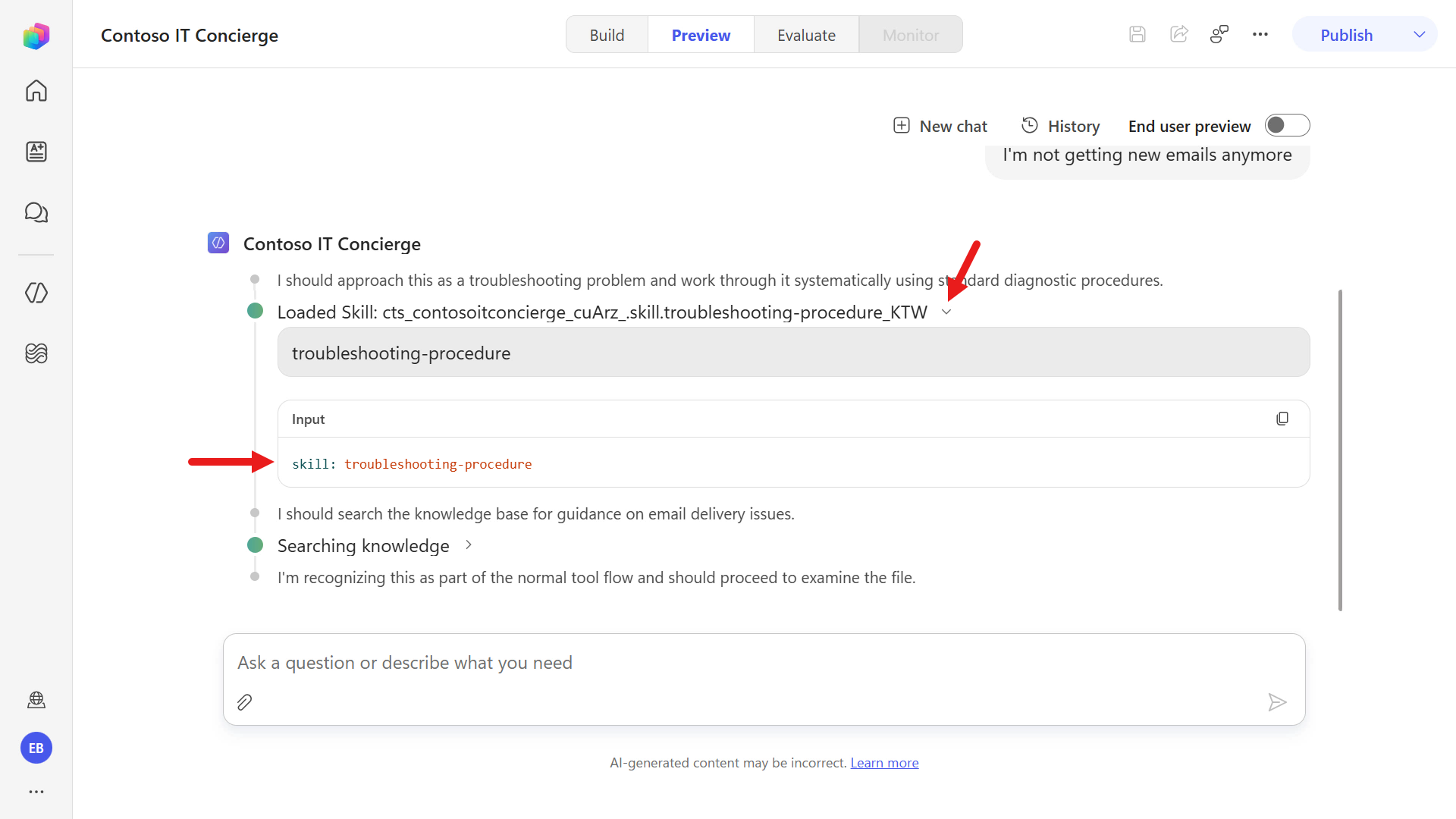The image size is (1456, 819).
Task: Collapse the Loaded Skill details chevron
Action: [946, 312]
